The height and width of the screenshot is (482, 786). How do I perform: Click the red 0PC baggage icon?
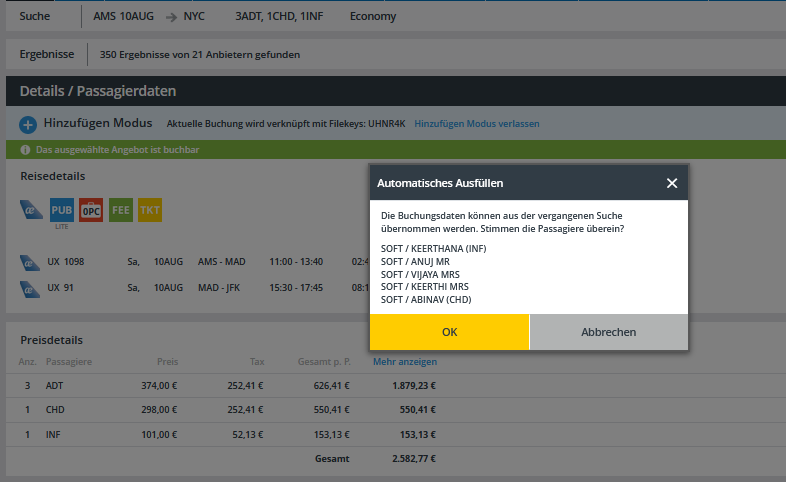(91, 210)
